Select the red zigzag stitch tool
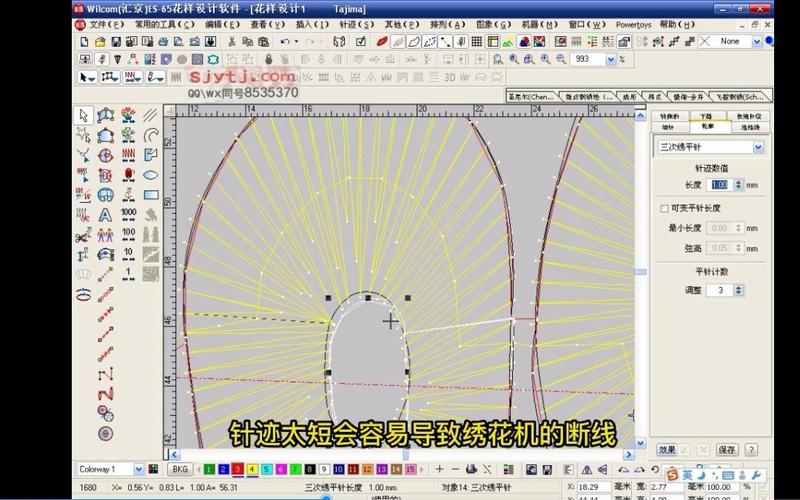Image resolution: width=800 pixels, height=500 pixels. (x=106, y=394)
